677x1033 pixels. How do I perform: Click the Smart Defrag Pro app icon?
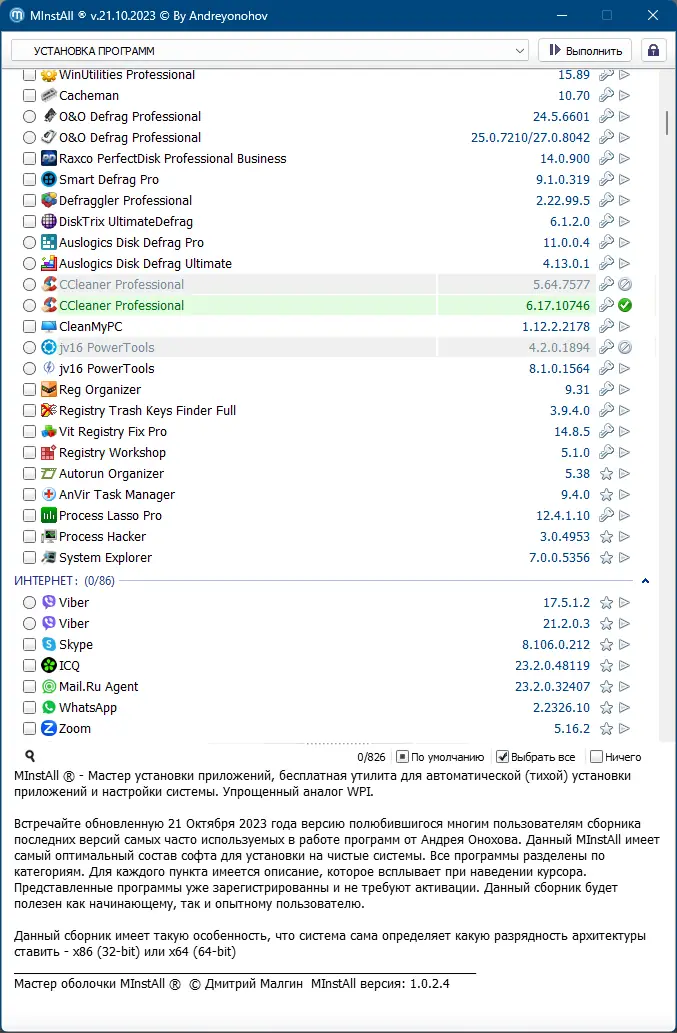click(x=49, y=179)
